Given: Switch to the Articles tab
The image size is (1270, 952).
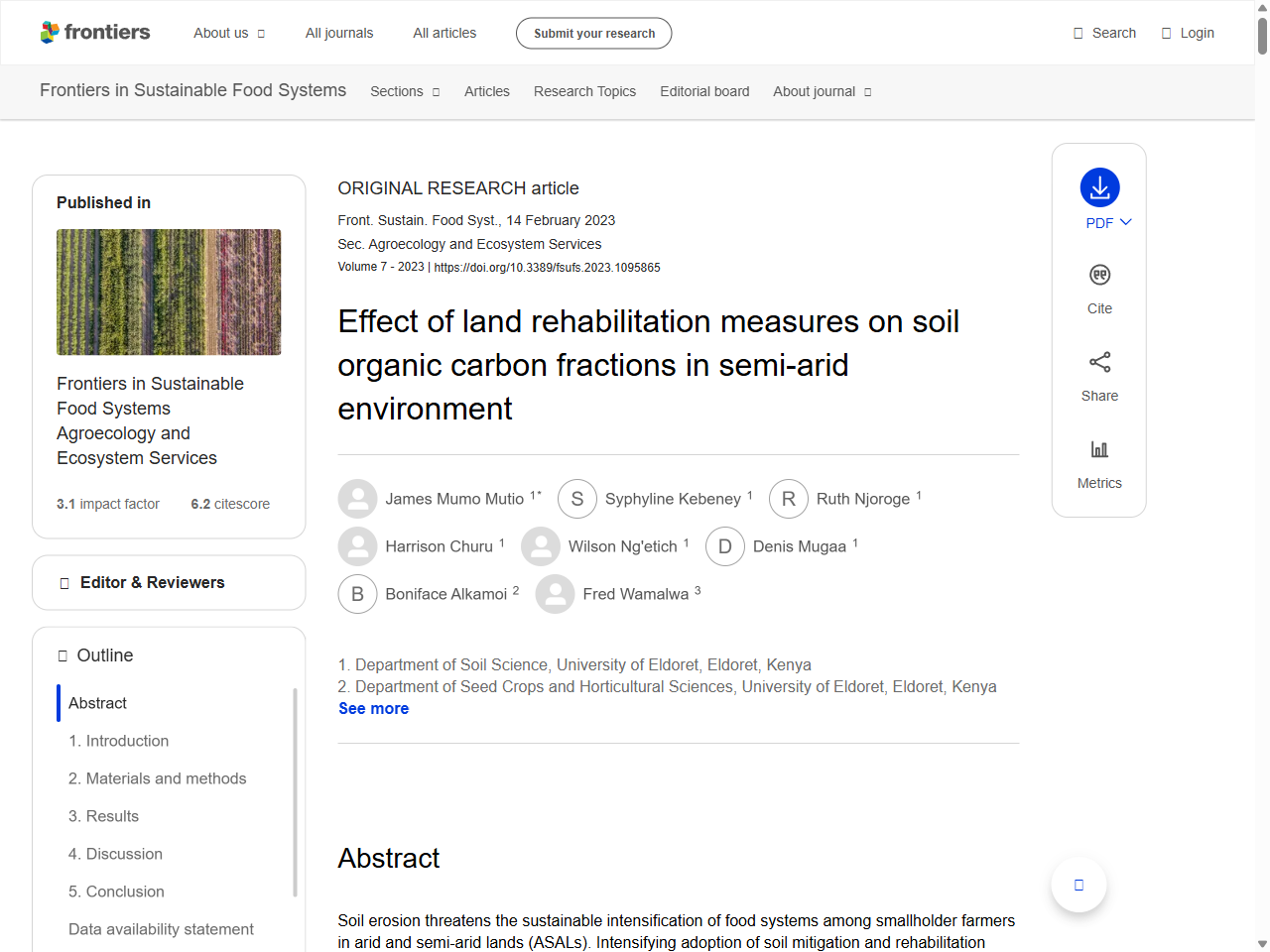Looking at the screenshot, I should tap(486, 91).
